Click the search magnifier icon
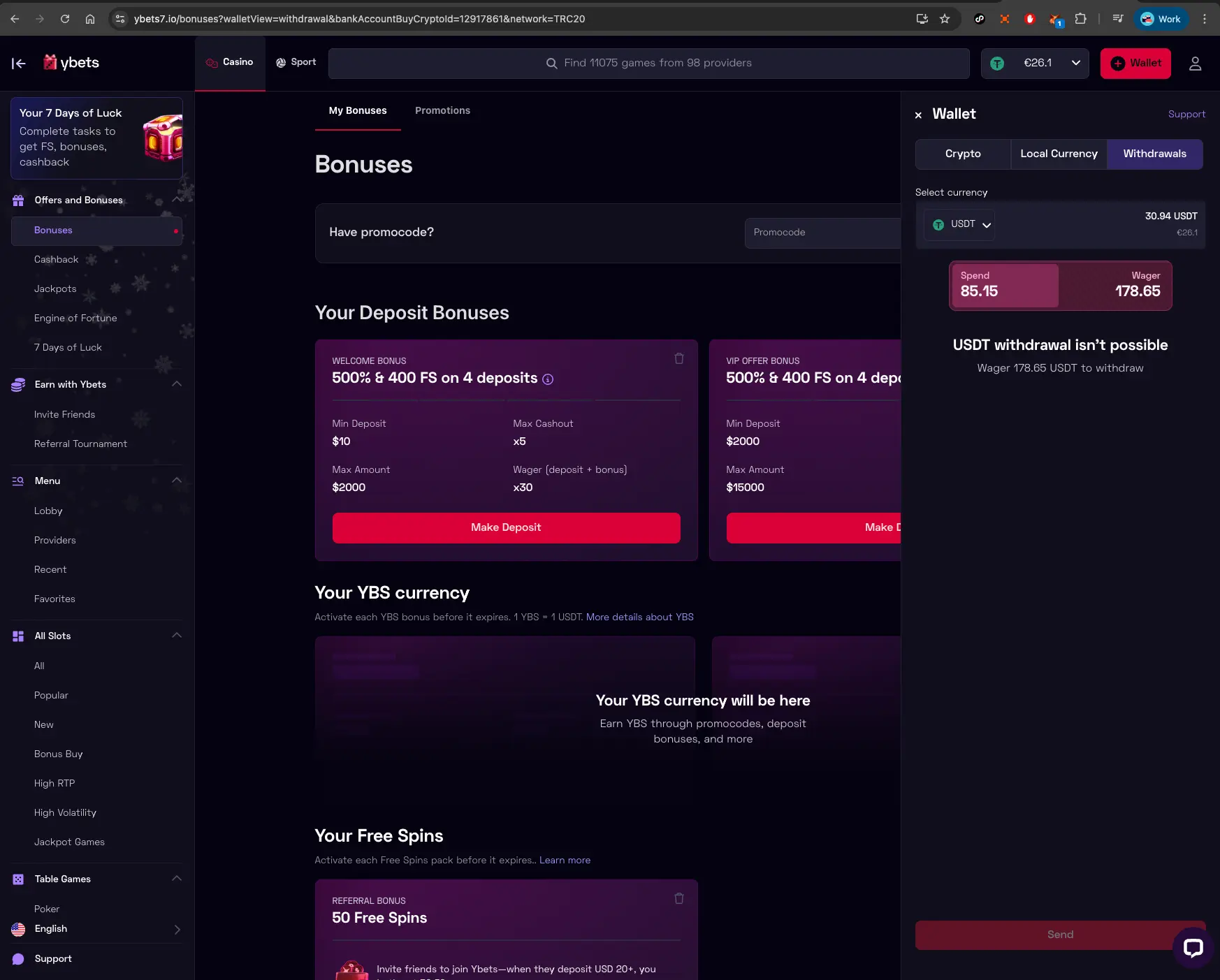This screenshot has width=1220, height=980. (551, 64)
